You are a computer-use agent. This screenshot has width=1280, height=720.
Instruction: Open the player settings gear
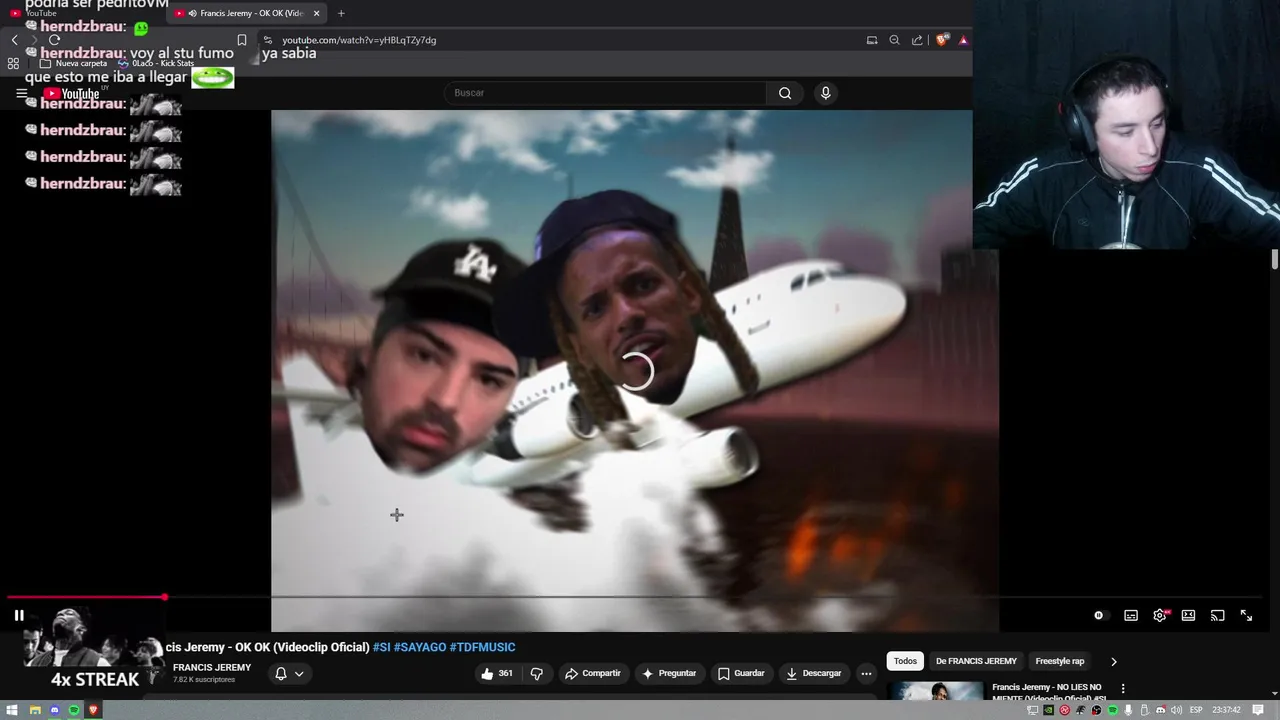[x=1160, y=616]
